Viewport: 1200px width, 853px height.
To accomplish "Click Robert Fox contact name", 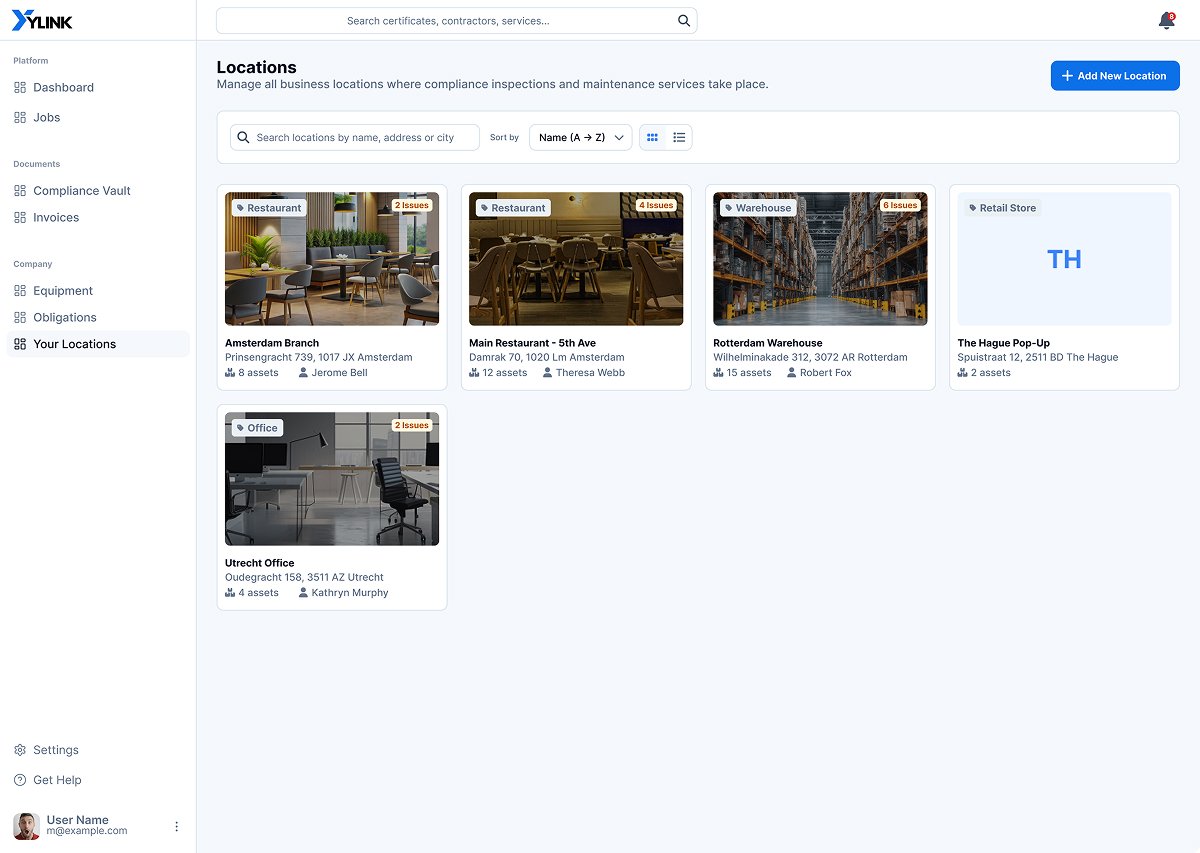I will pos(826,373).
